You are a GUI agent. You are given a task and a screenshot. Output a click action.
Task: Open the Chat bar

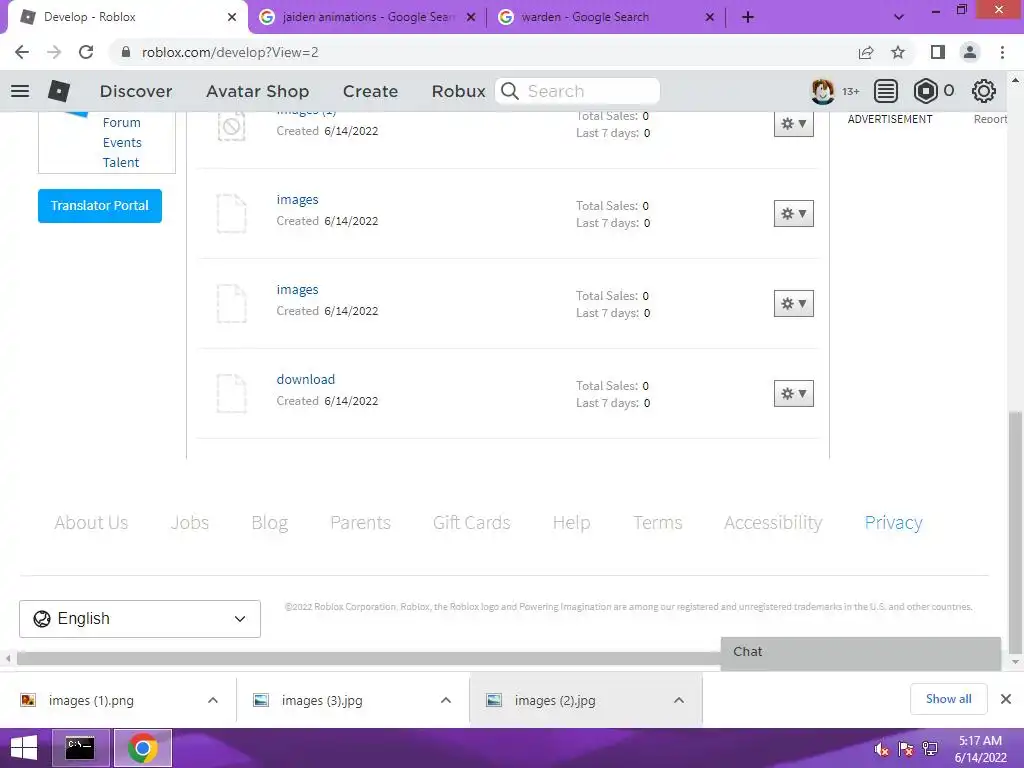tap(861, 652)
